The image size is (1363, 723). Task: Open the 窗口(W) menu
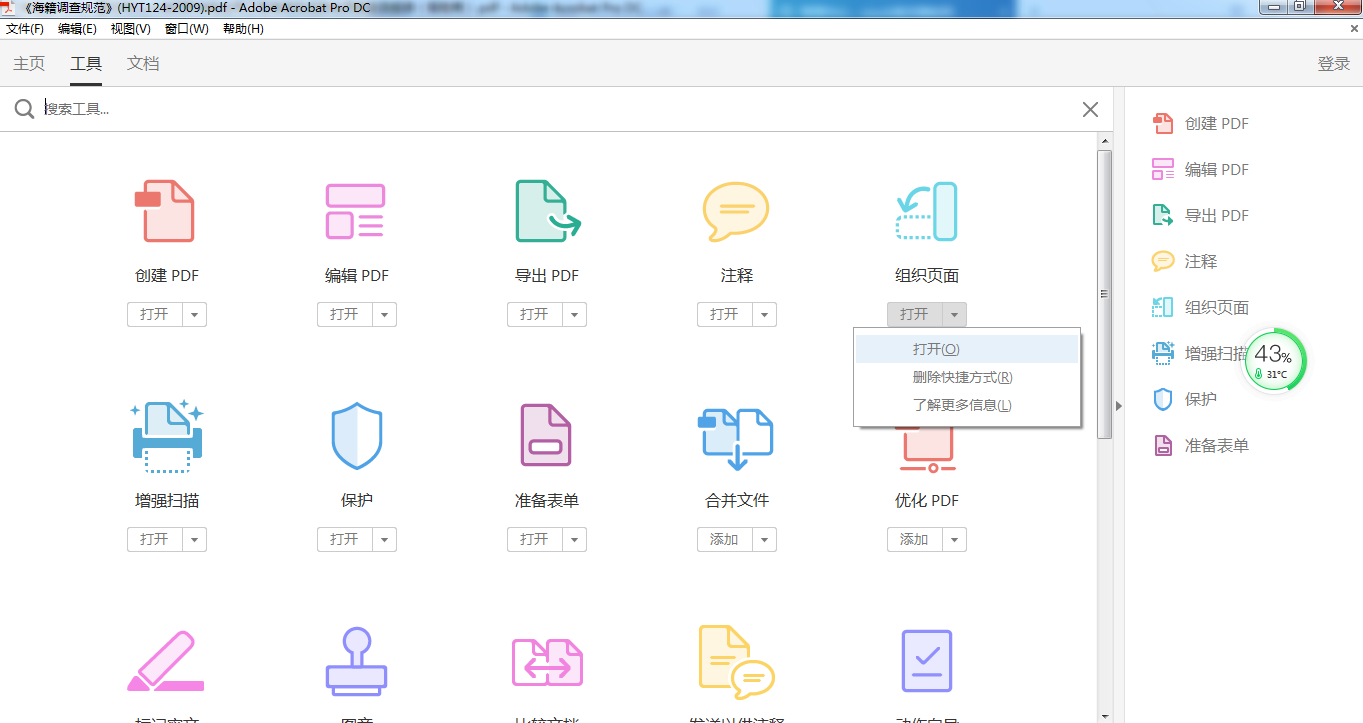pos(187,29)
